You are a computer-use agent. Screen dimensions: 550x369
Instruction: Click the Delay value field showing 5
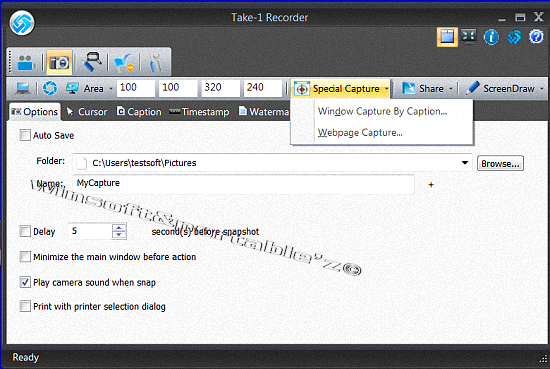click(90, 231)
